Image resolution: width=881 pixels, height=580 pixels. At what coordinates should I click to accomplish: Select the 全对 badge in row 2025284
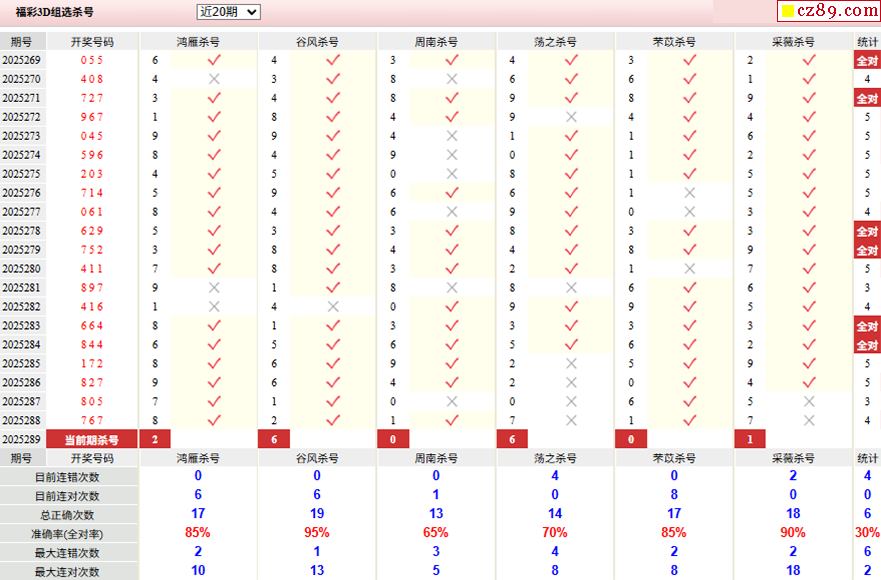pyautogui.click(x=867, y=345)
